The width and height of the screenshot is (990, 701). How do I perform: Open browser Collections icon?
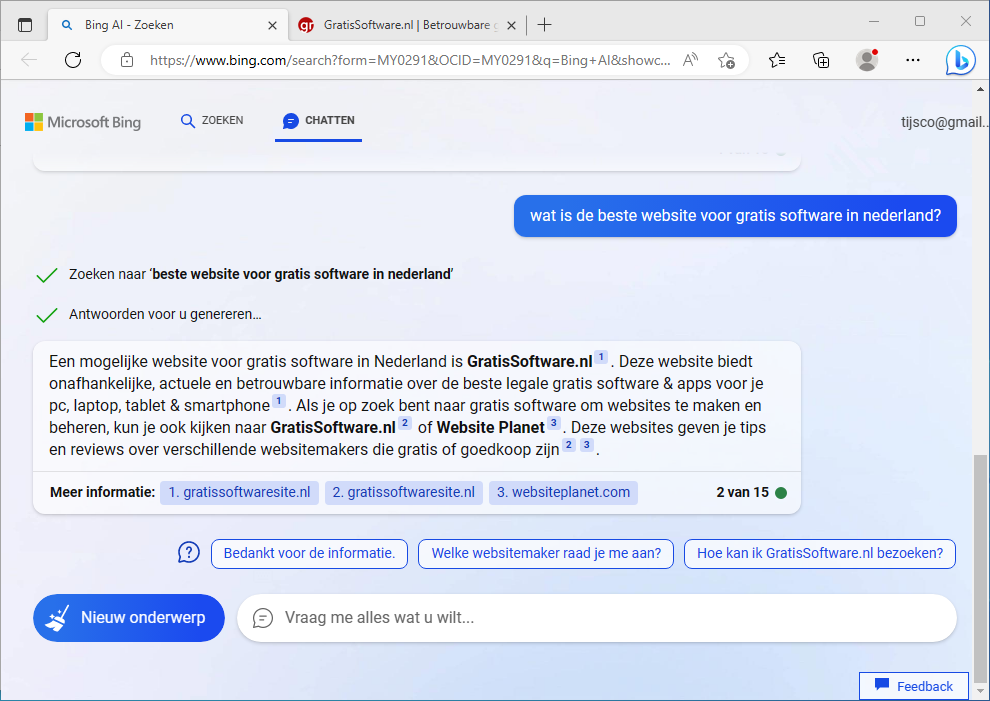click(x=821, y=60)
